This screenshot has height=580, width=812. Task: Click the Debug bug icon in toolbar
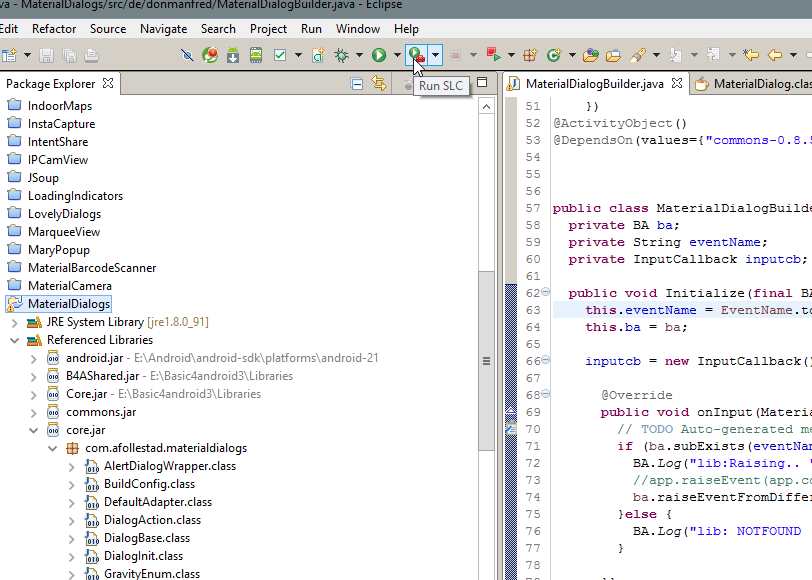click(342, 55)
